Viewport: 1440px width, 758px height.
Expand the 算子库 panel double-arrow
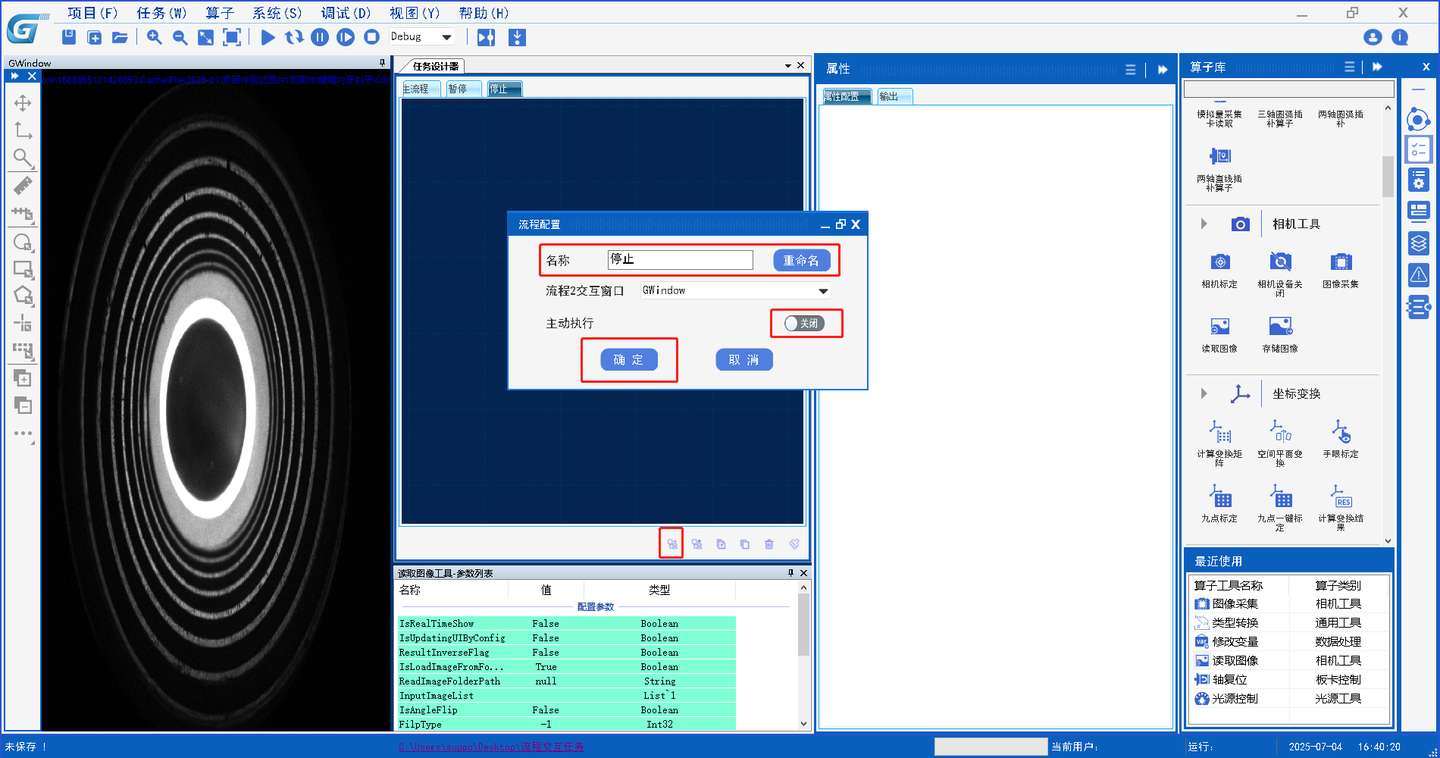[1377, 67]
